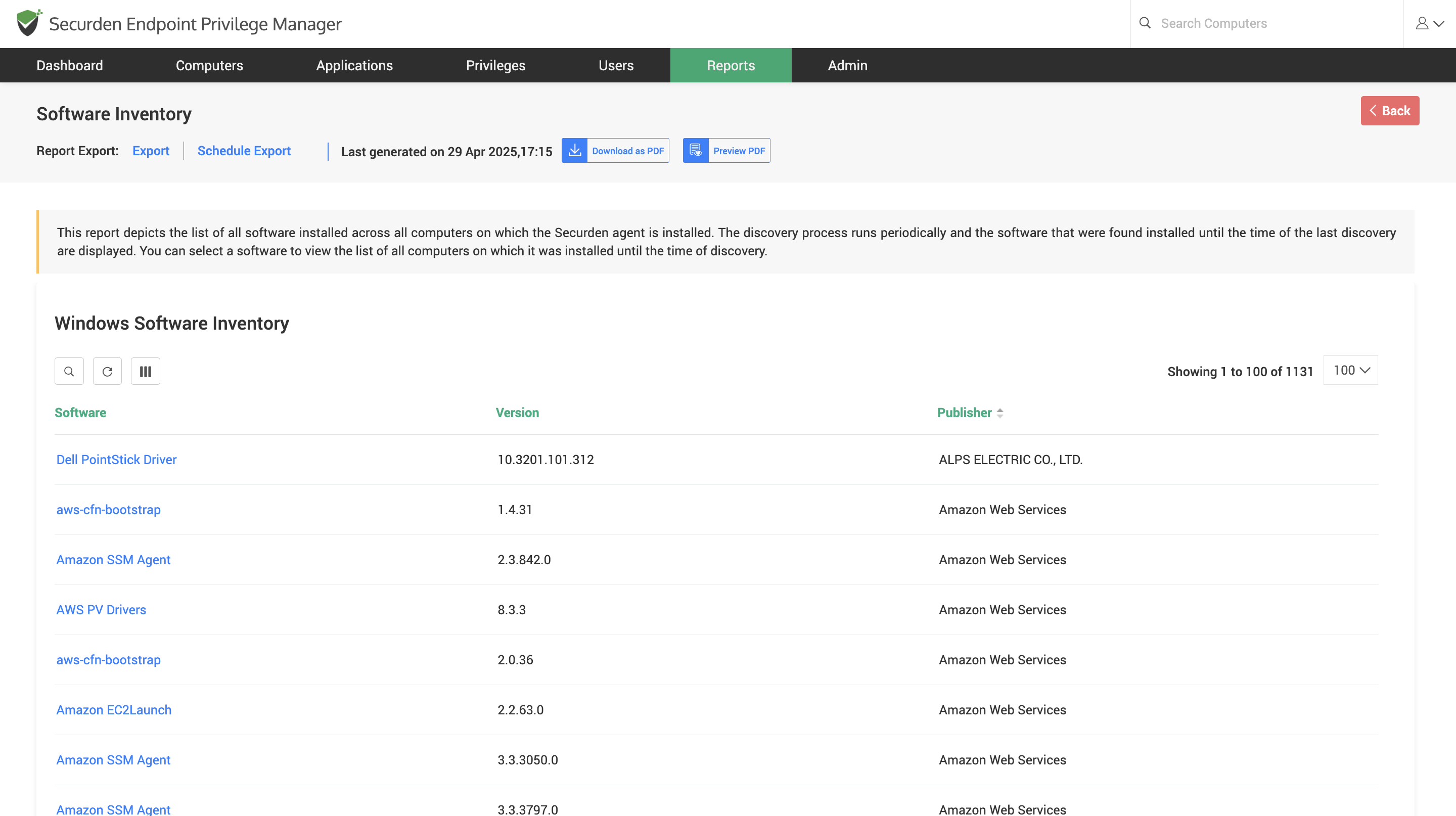Open the Privileges tab
Viewport: 1456px width, 816px height.
pos(495,65)
